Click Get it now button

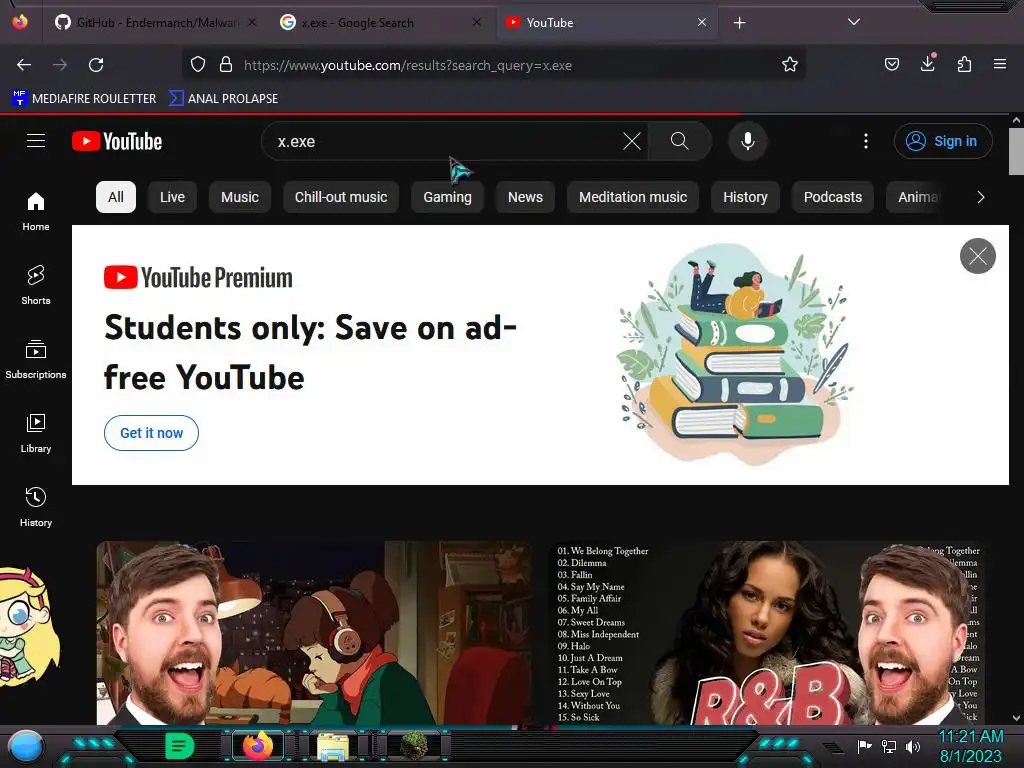click(x=152, y=433)
